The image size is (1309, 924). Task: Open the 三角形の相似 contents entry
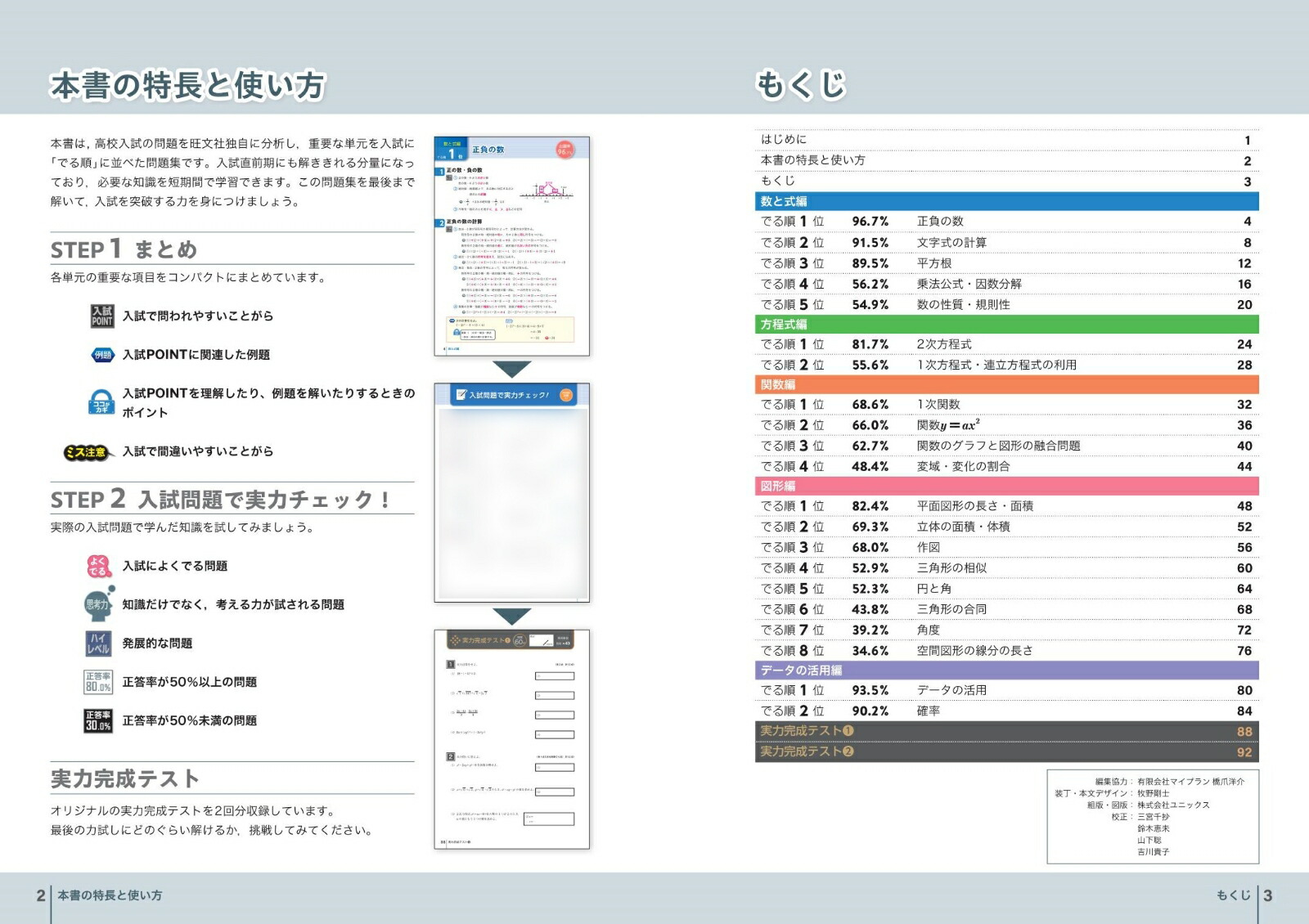[951, 568]
